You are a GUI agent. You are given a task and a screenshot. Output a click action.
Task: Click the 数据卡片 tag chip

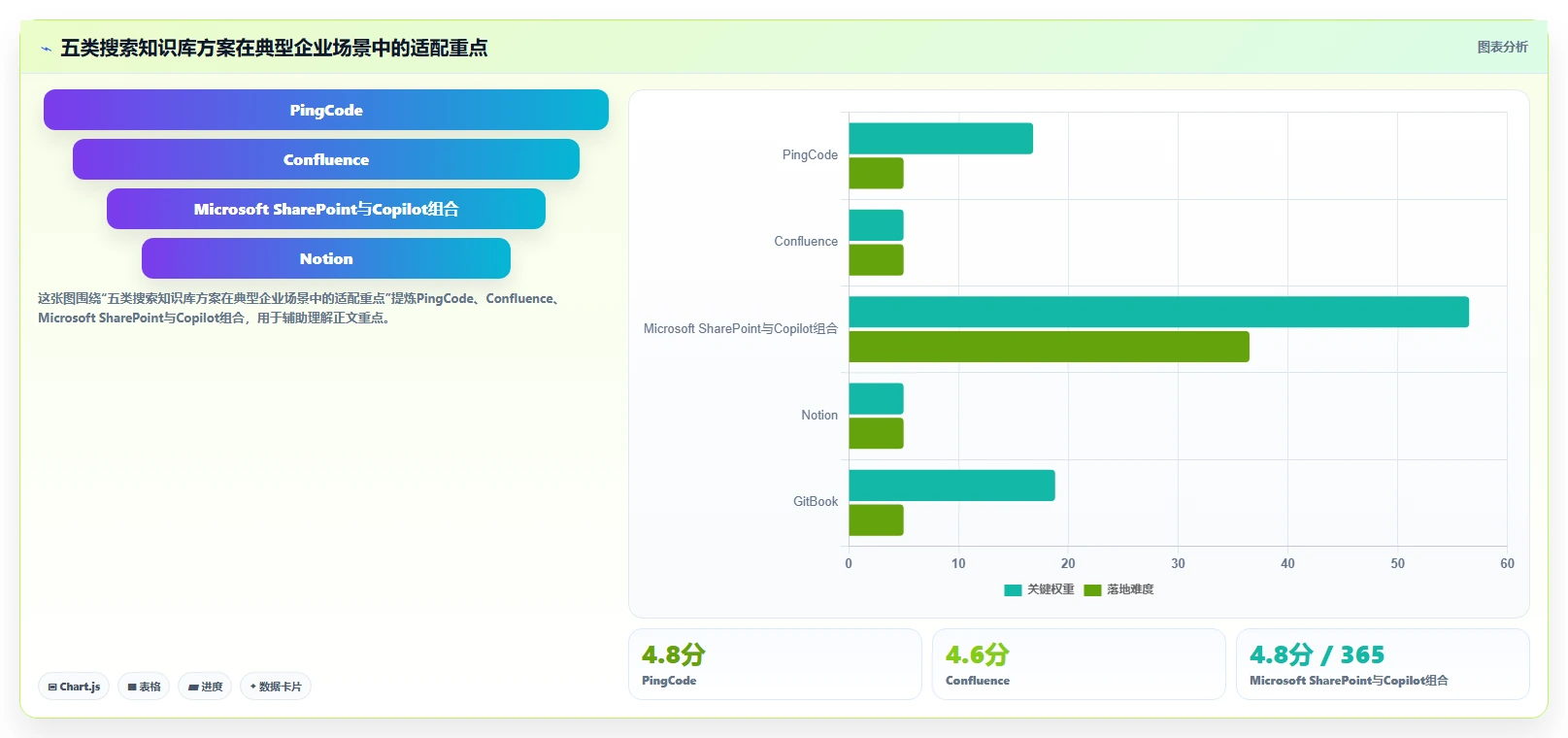[276, 687]
